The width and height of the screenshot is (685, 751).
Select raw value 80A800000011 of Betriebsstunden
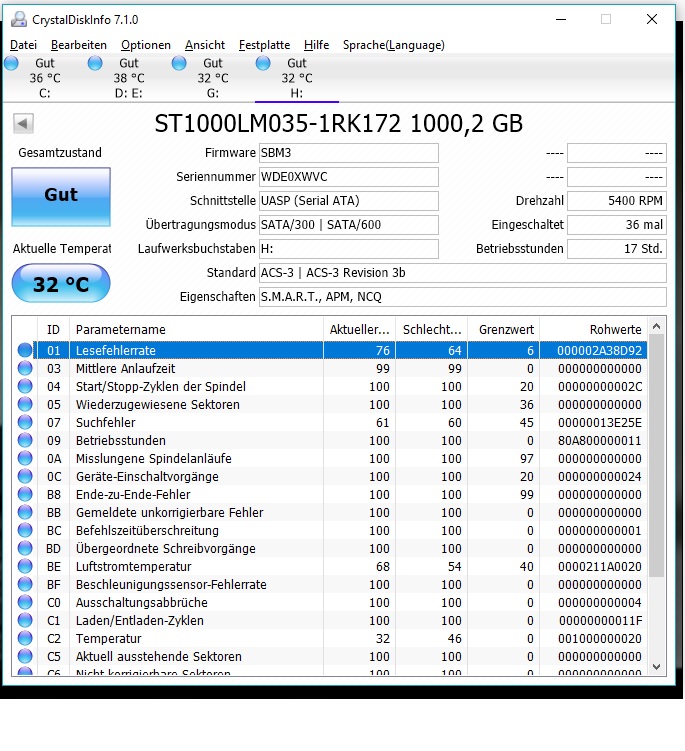(x=600, y=440)
